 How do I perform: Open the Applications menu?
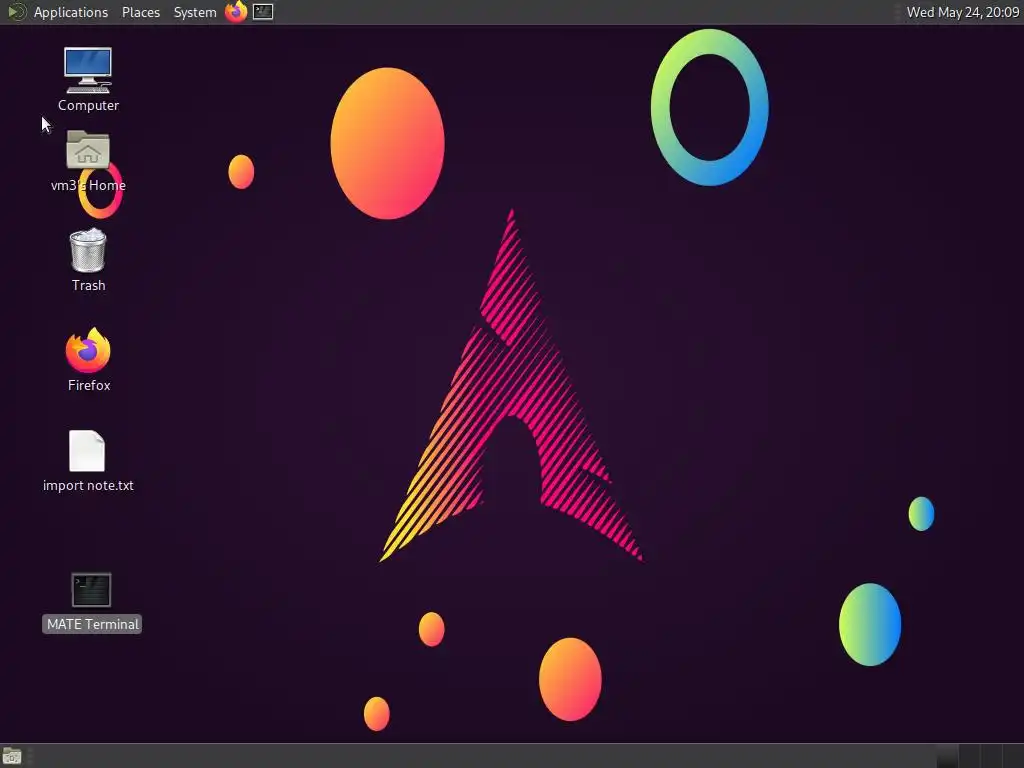pyautogui.click(x=71, y=12)
